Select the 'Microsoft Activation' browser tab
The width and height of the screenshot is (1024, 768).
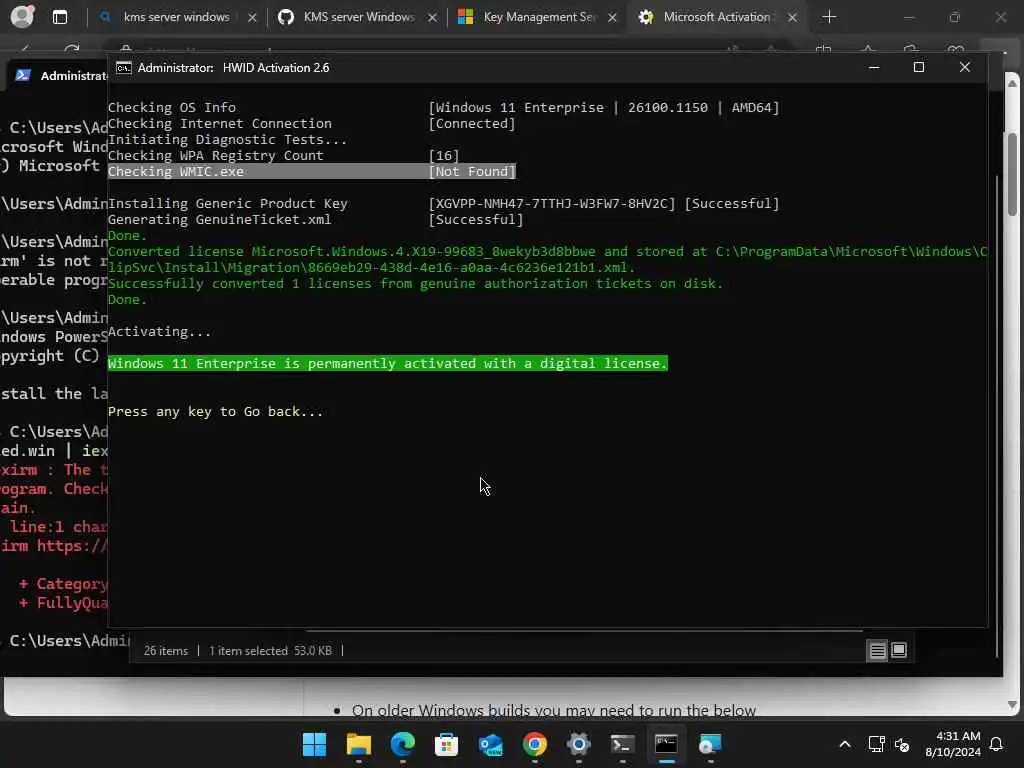[716, 17]
